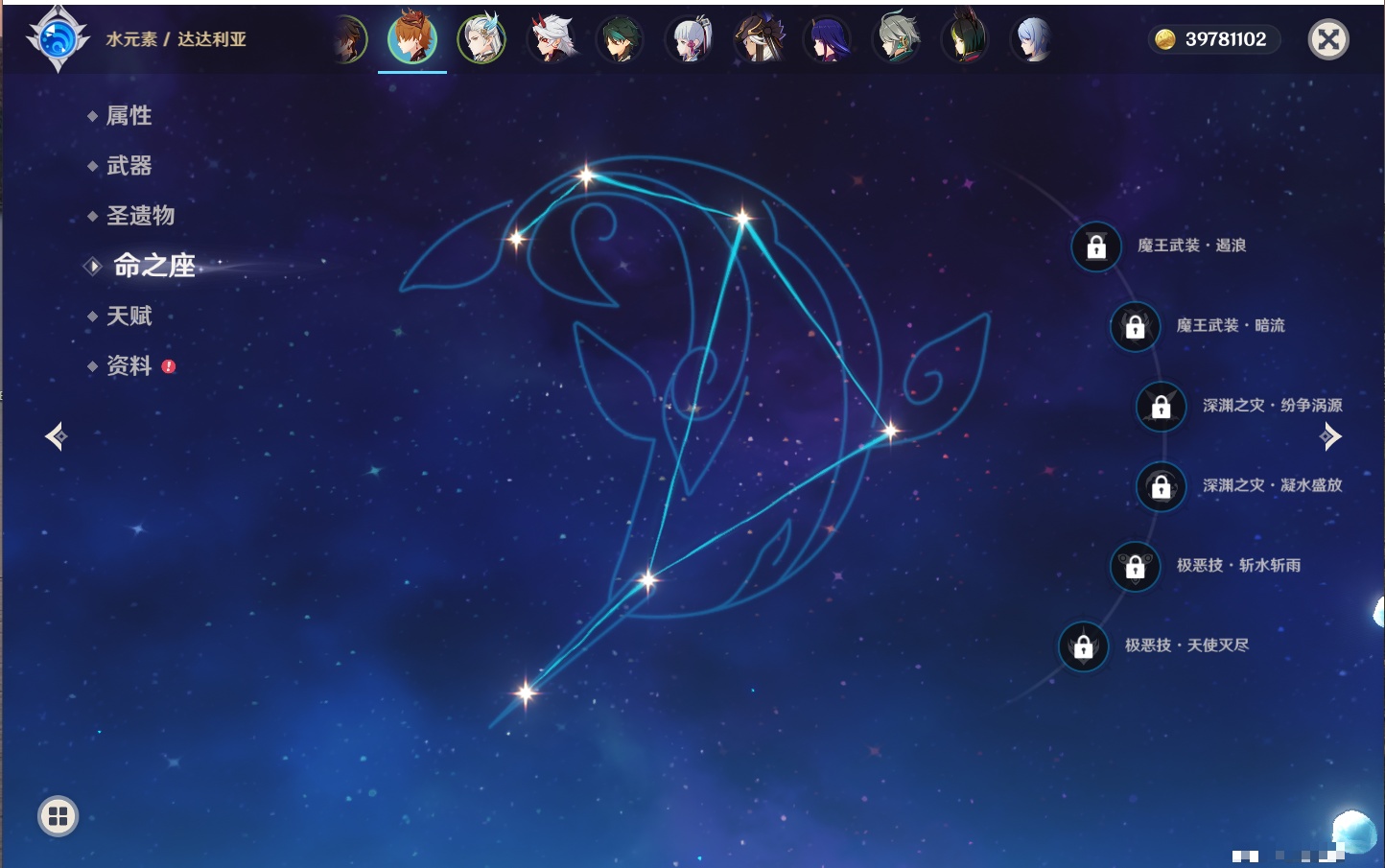
Task: Open the 属性 attributes tab
Action: tap(129, 116)
